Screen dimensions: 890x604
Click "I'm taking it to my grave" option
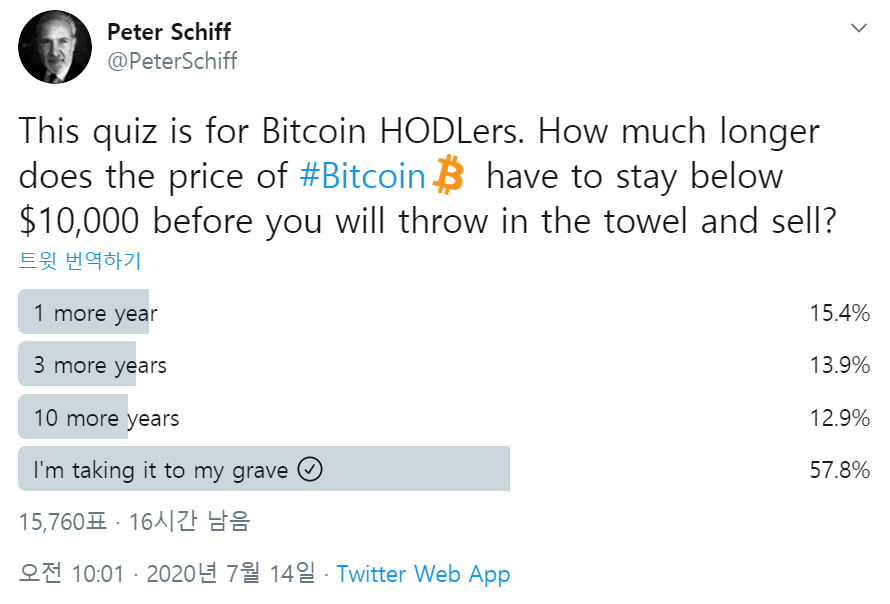pyautogui.click(x=160, y=470)
